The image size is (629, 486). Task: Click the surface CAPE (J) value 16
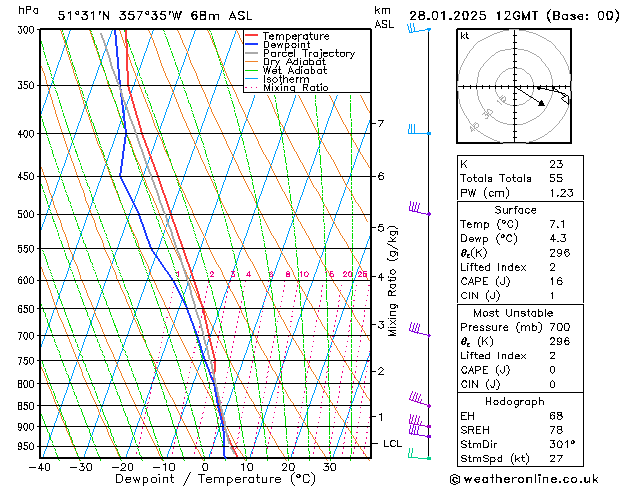tap(556, 281)
